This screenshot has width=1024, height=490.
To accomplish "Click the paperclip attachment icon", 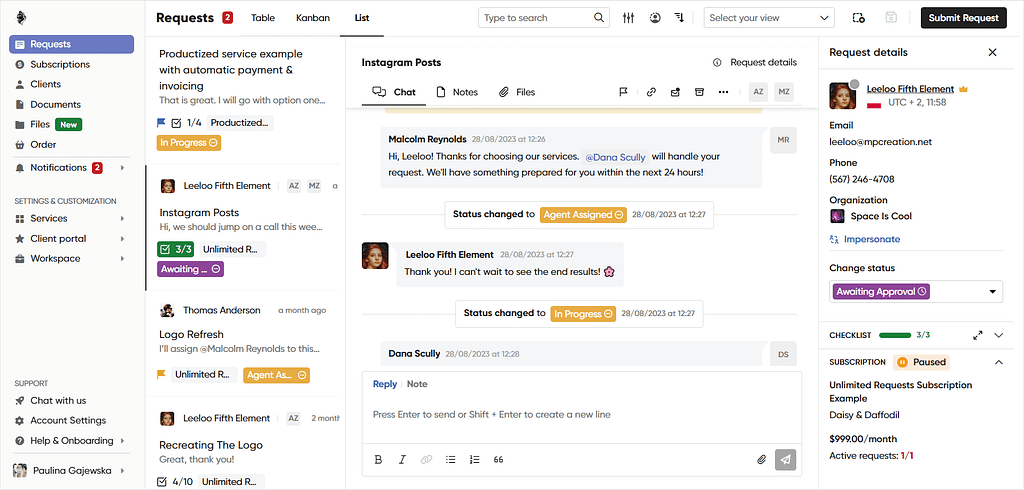I will pos(761,459).
